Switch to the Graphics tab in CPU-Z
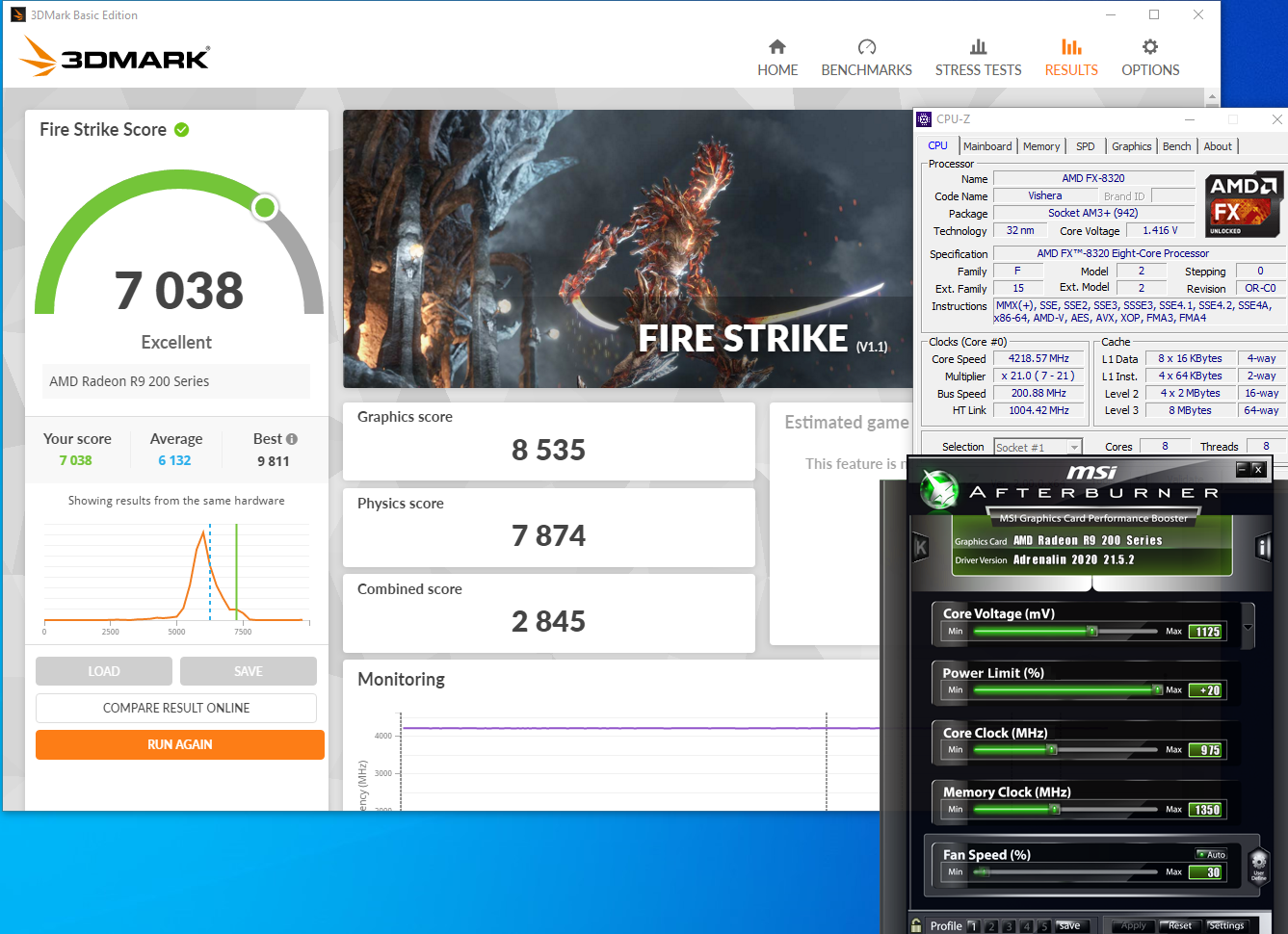 point(1132,146)
